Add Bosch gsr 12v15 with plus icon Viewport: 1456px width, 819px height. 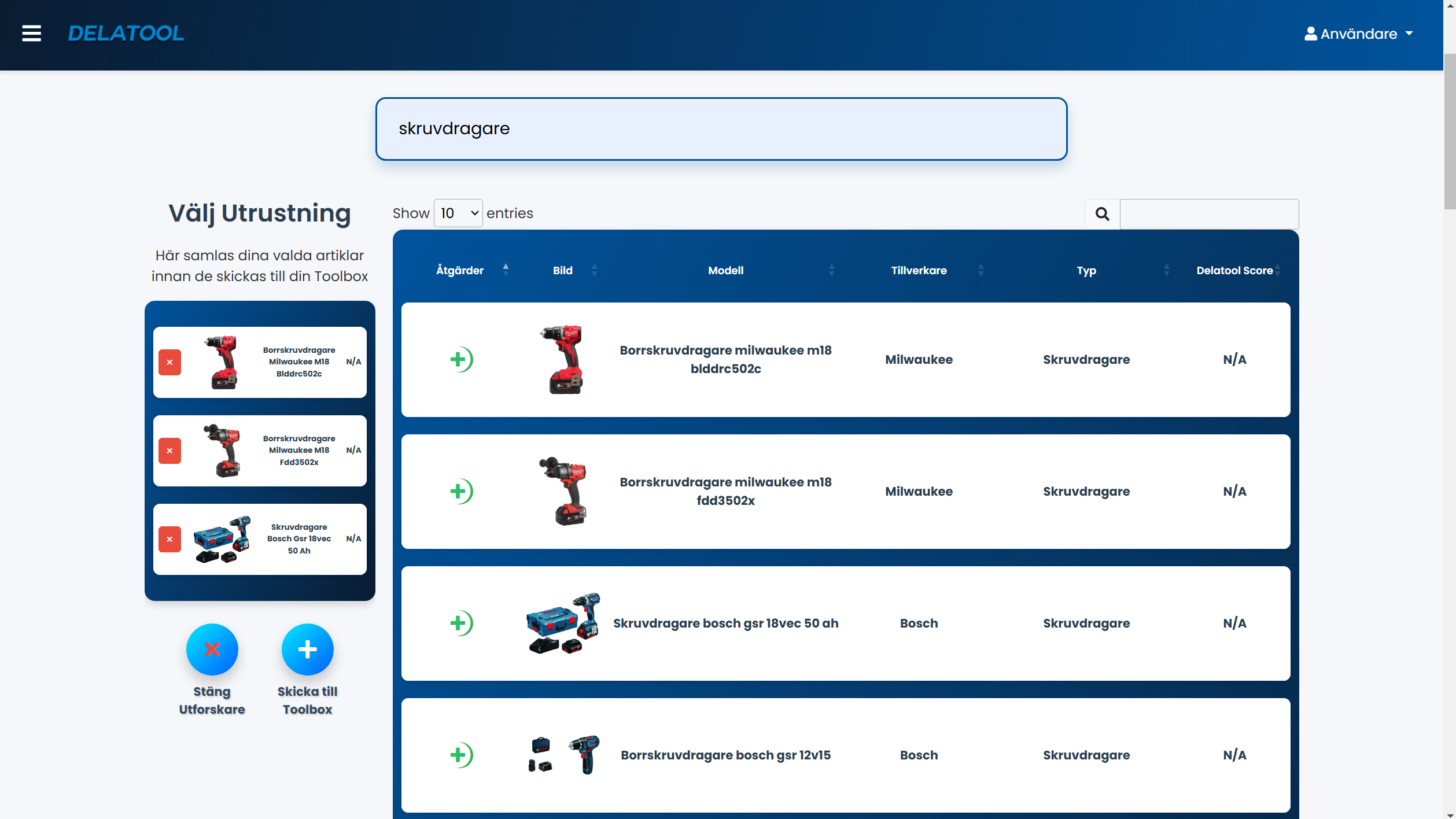tap(462, 755)
